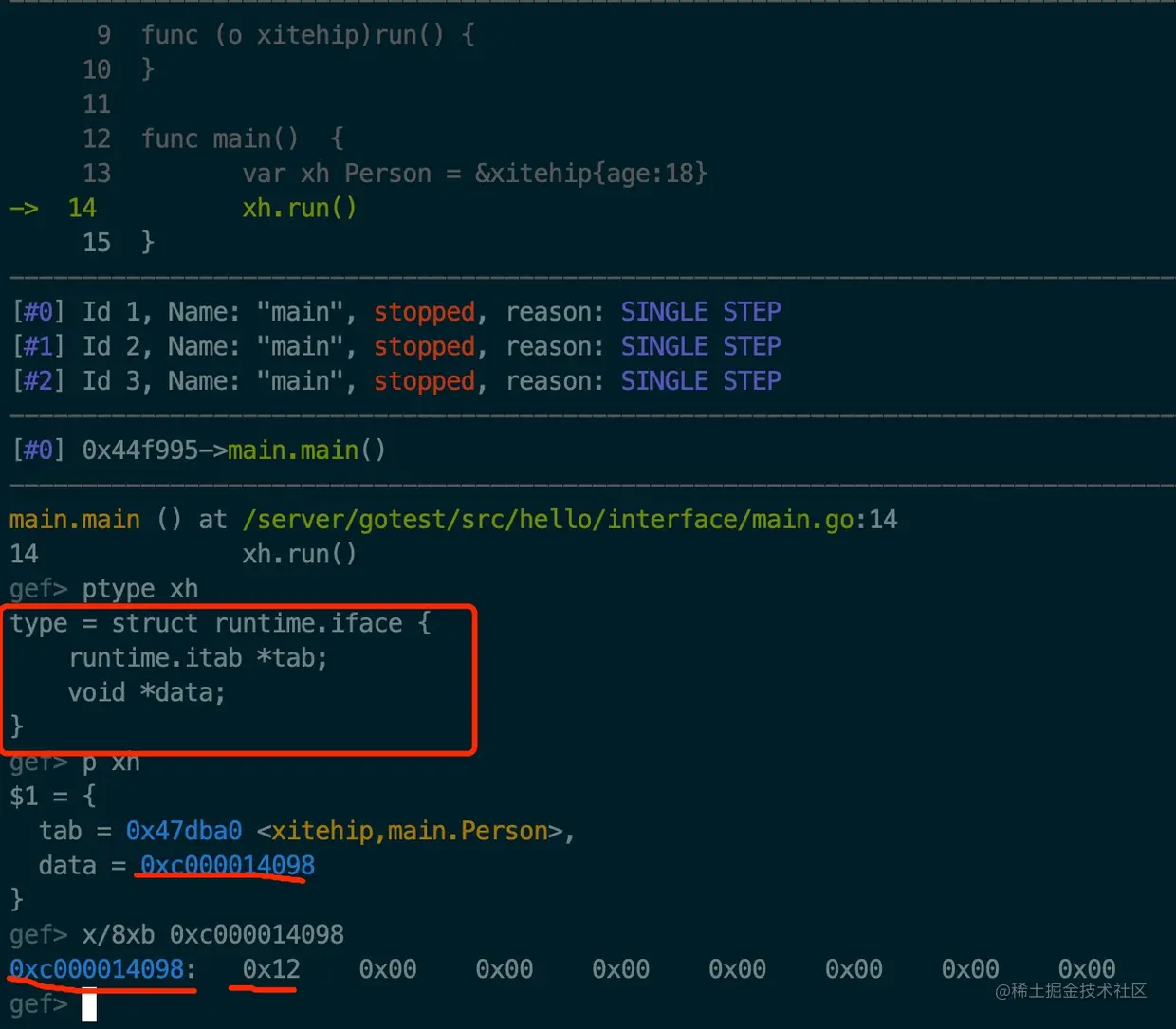This screenshot has width=1176, height=1029.
Task: Click the cursor at the last 'gef>' prompt
Action: (89, 1004)
